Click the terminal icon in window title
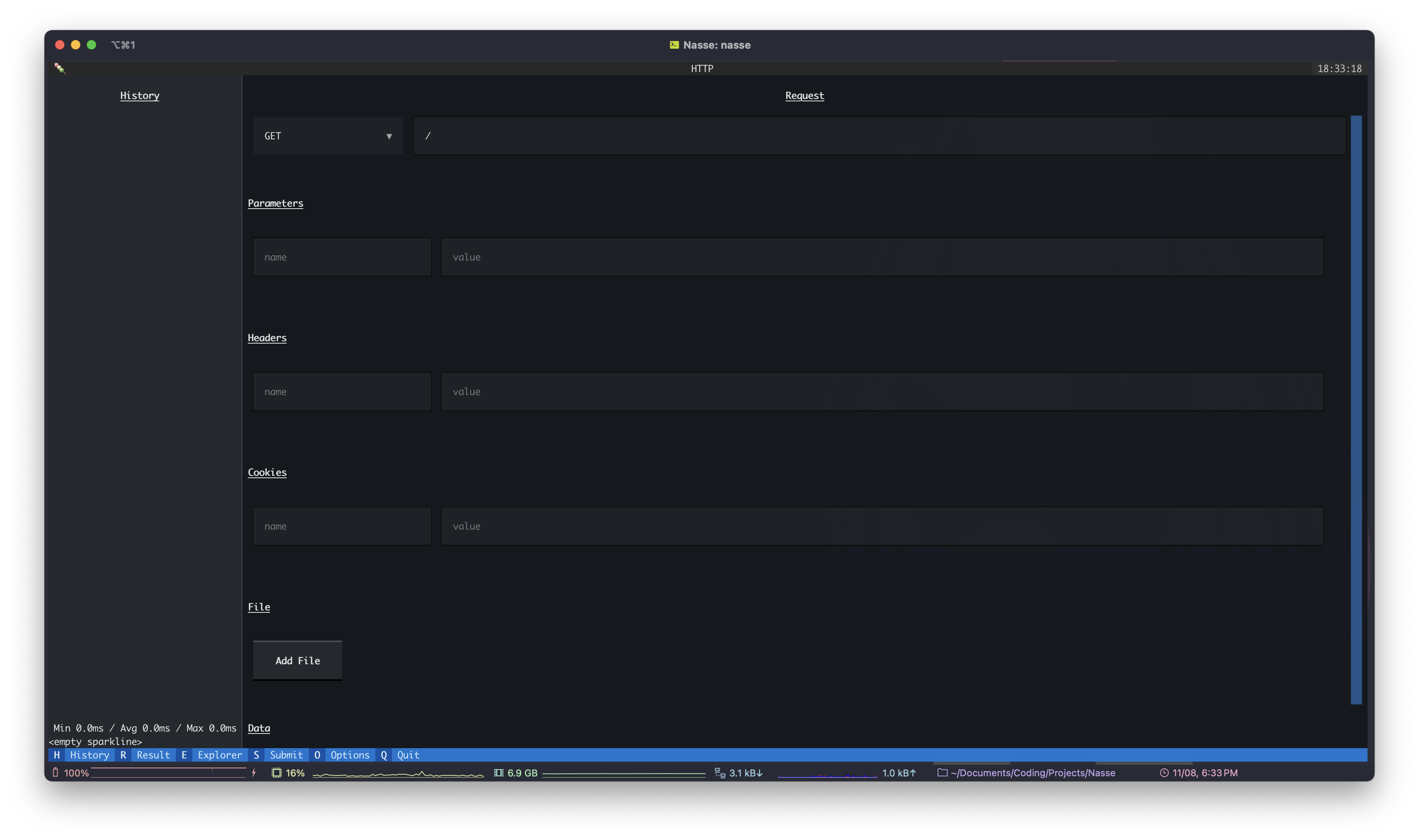This screenshot has width=1419, height=840. [x=674, y=45]
